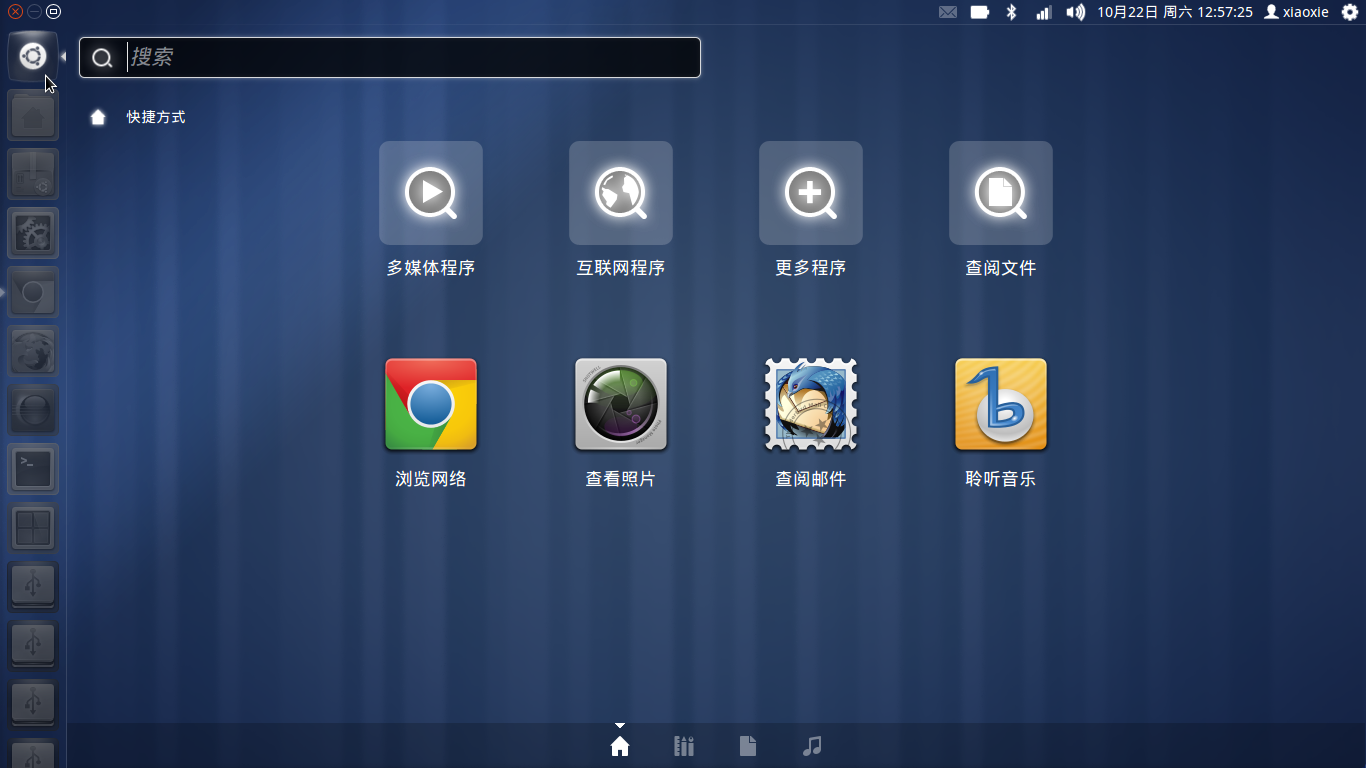The image size is (1366, 768).
Task: Open Firefox from the launcher
Action: pyautogui.click(x=33, y=351)
